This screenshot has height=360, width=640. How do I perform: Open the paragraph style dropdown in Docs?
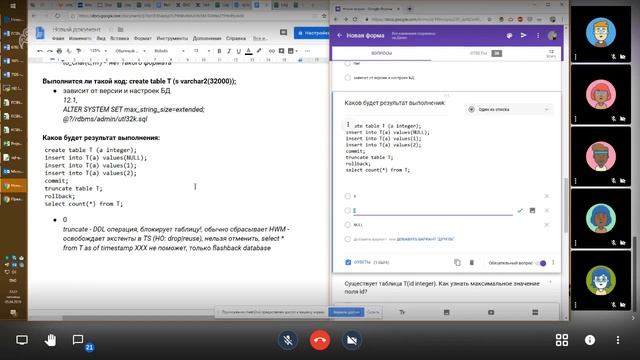(x=130, y=51)
